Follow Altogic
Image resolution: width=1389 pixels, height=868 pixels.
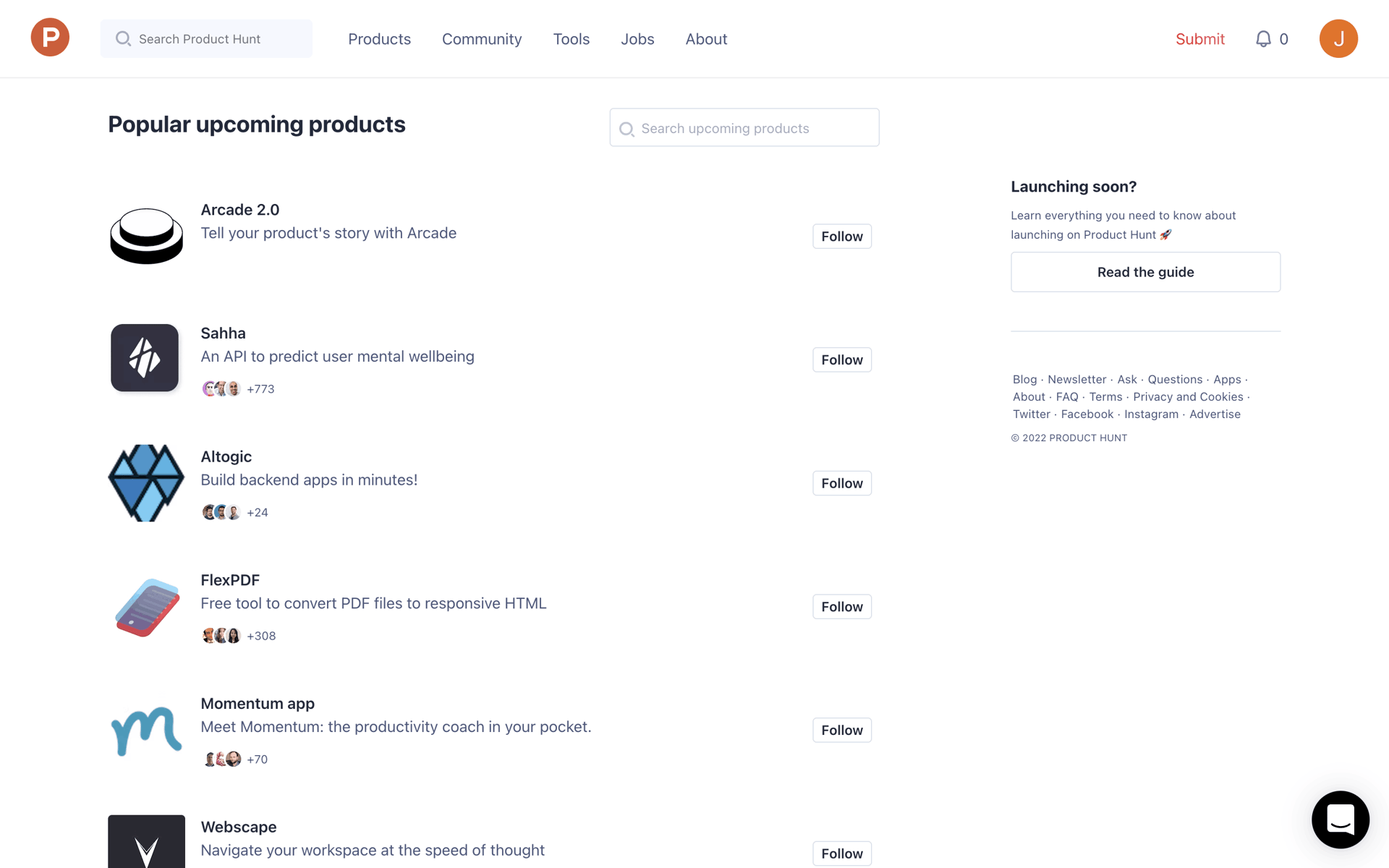tap(842, 483)
